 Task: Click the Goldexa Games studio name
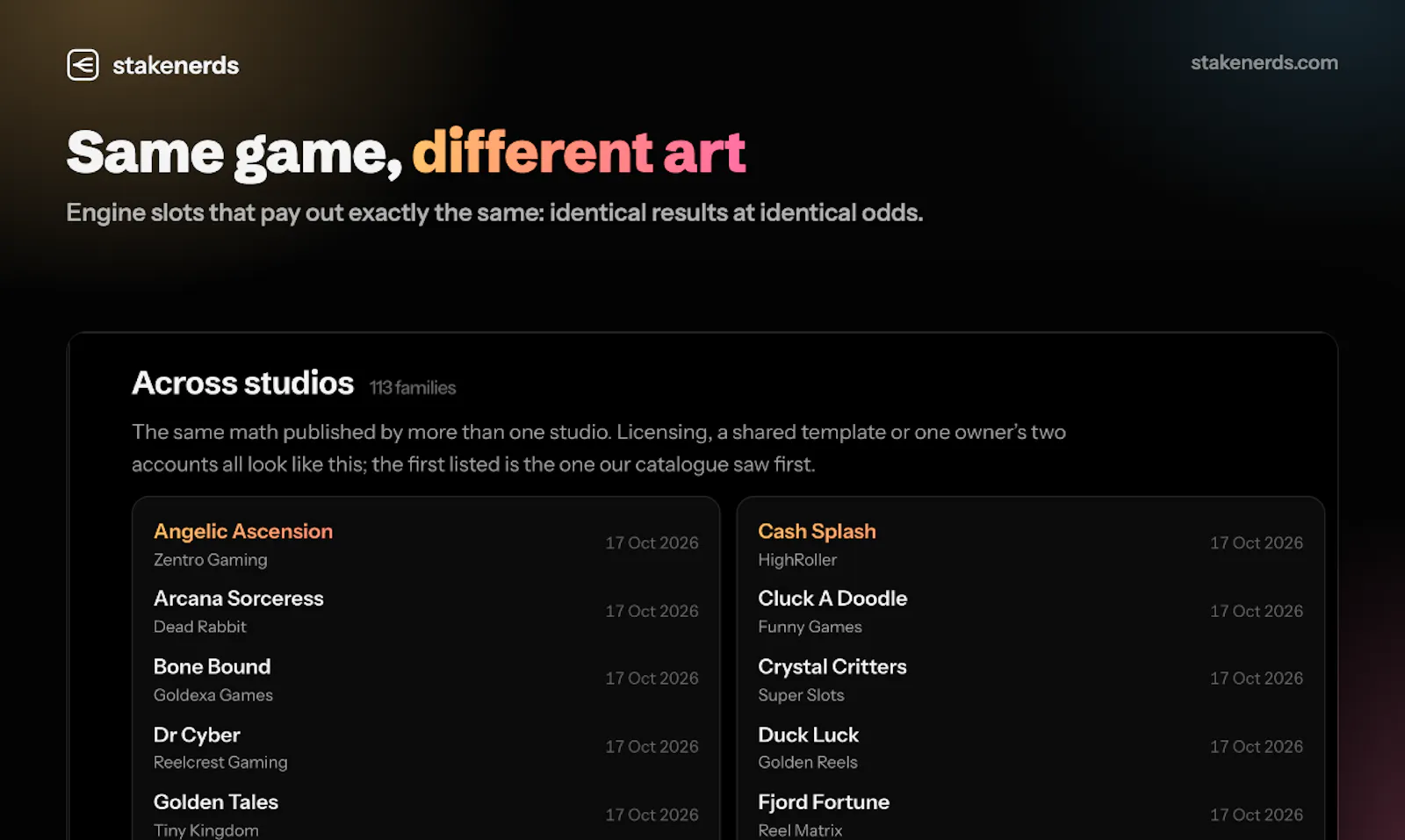(x=213, y=695)
